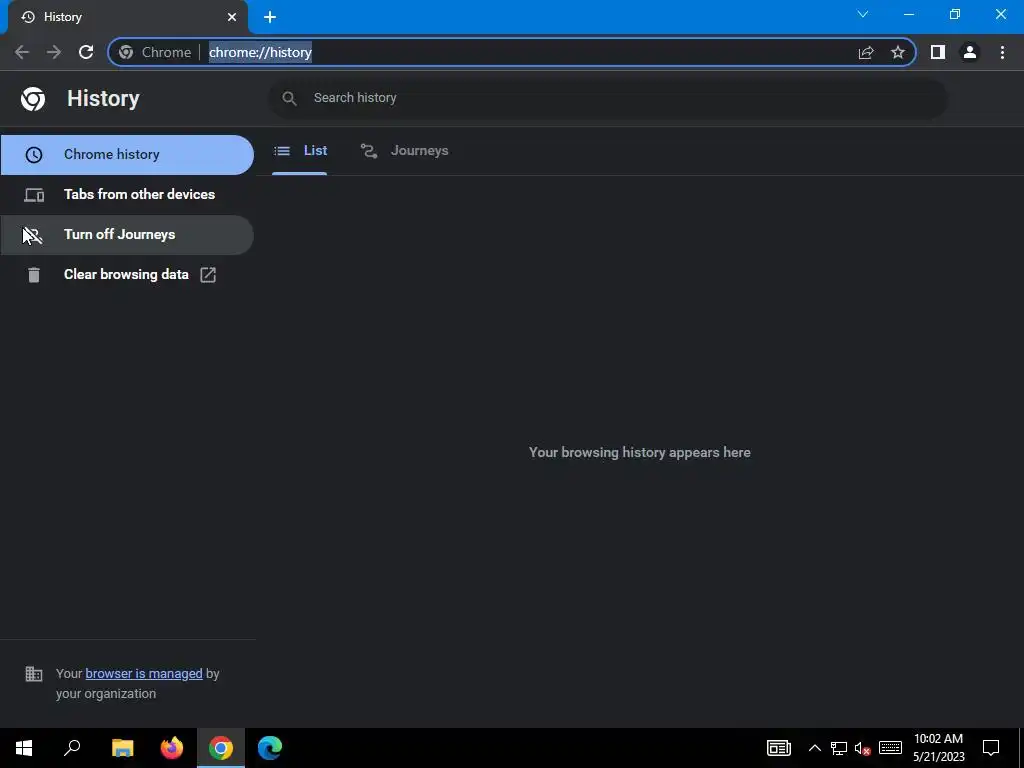
Task: Switch to the Journeys tab
Action: coord(405,151)
